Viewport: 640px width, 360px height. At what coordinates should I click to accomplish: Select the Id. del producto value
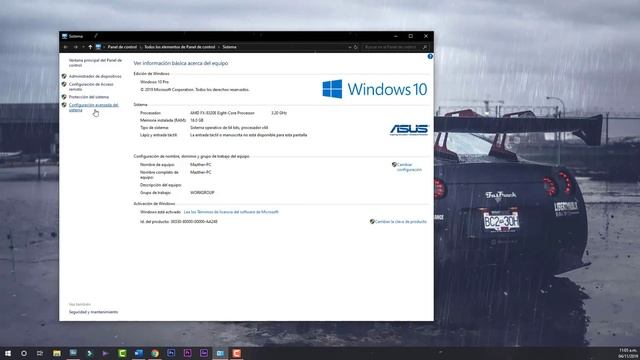[x=194, y=222]
